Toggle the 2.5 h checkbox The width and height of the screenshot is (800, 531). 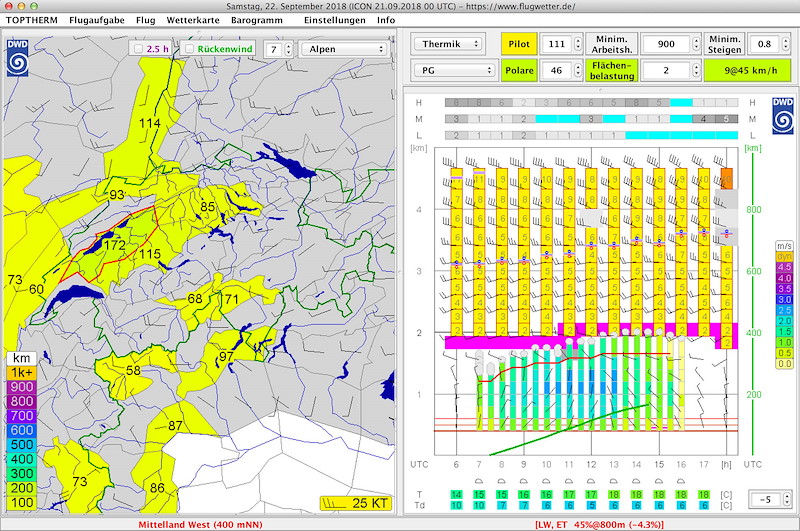pyautogui.click(x=138, y=49)
